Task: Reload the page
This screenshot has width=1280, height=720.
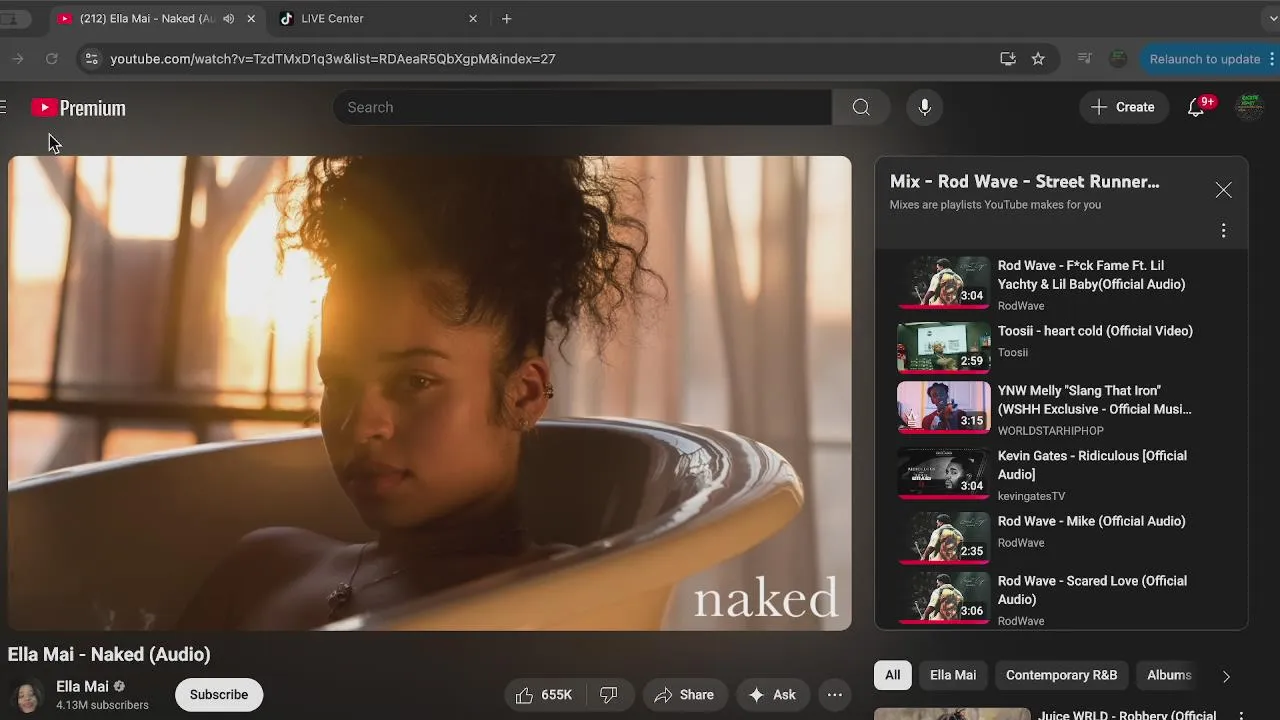Action: click(x=52, y=59)
